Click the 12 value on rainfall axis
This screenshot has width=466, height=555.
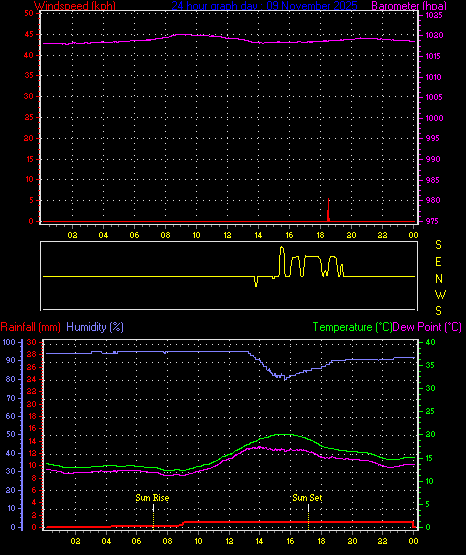tap(32, 454)
